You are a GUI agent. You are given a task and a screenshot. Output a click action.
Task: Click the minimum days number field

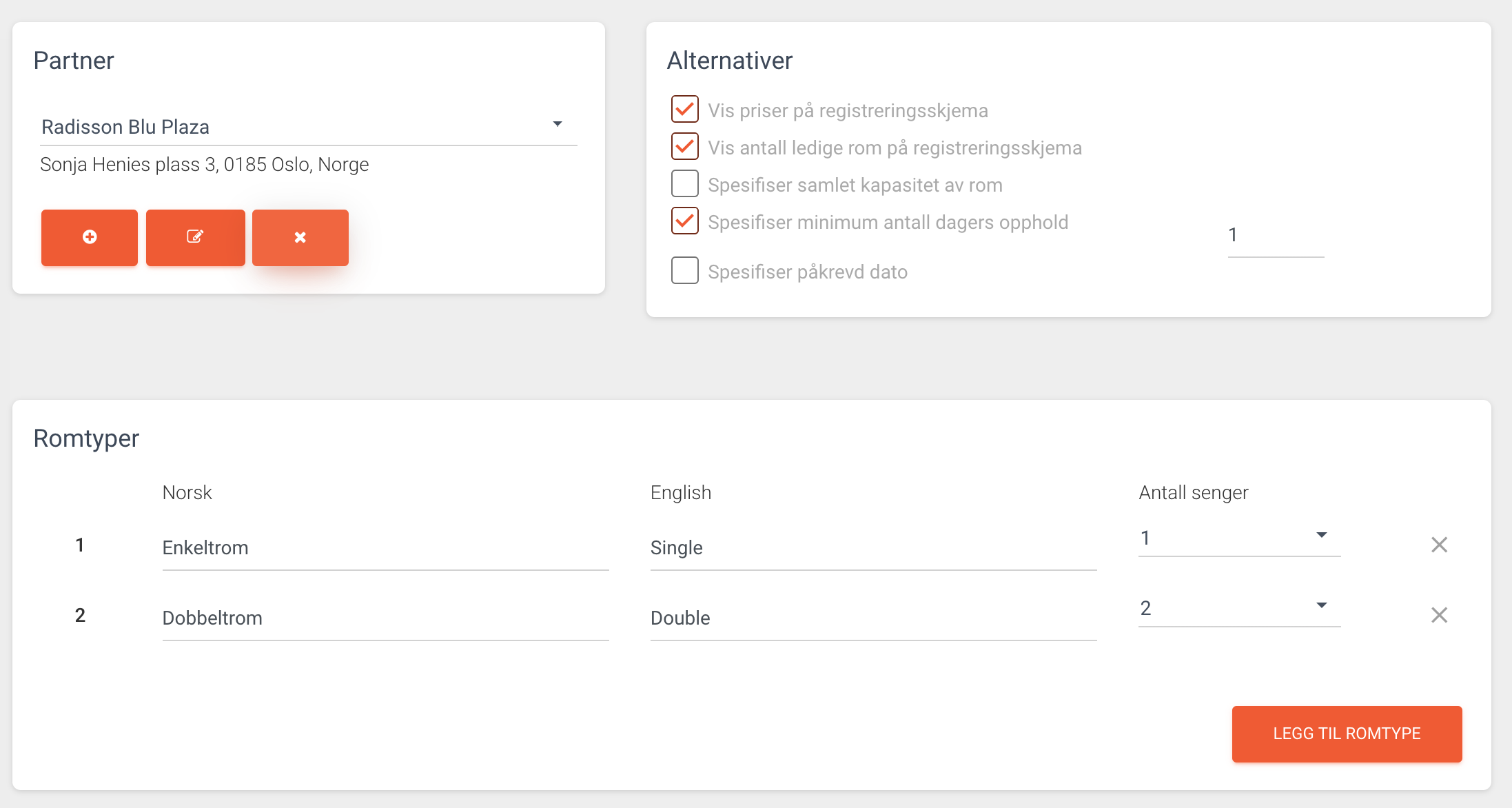coord(1276,236)
